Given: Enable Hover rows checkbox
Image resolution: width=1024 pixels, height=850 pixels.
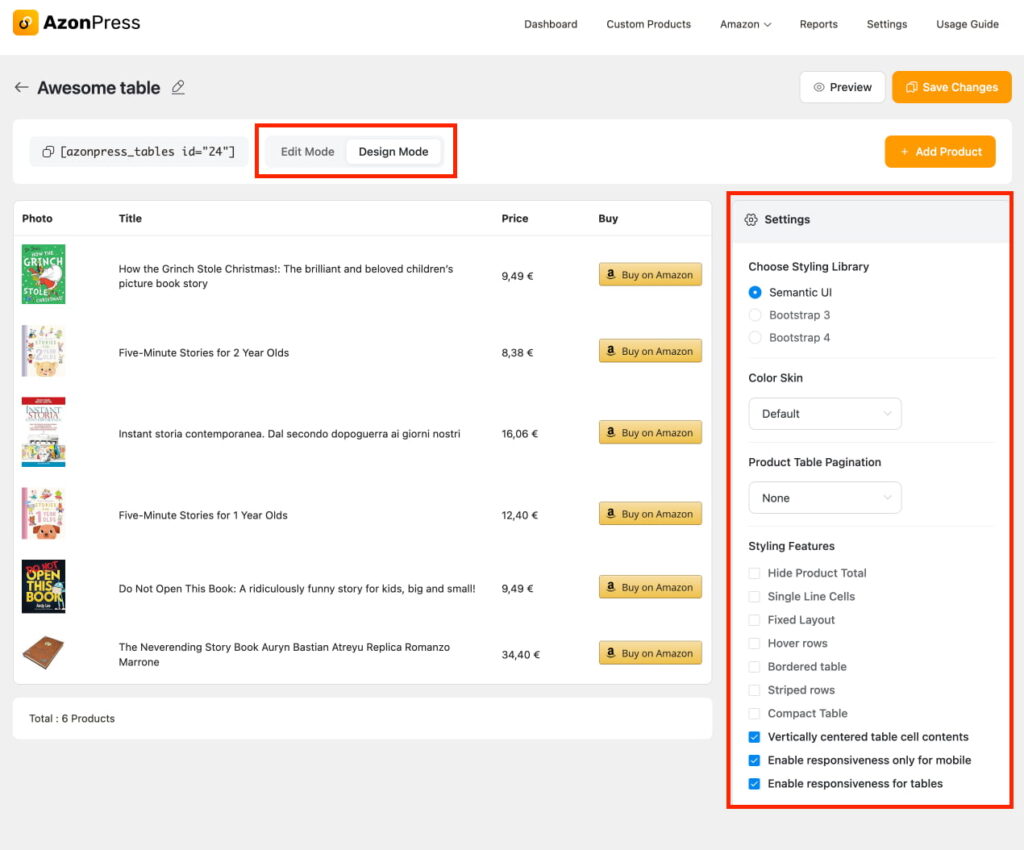Looking at the screenshot, I should pyautogui.click(x=754, y=644).
